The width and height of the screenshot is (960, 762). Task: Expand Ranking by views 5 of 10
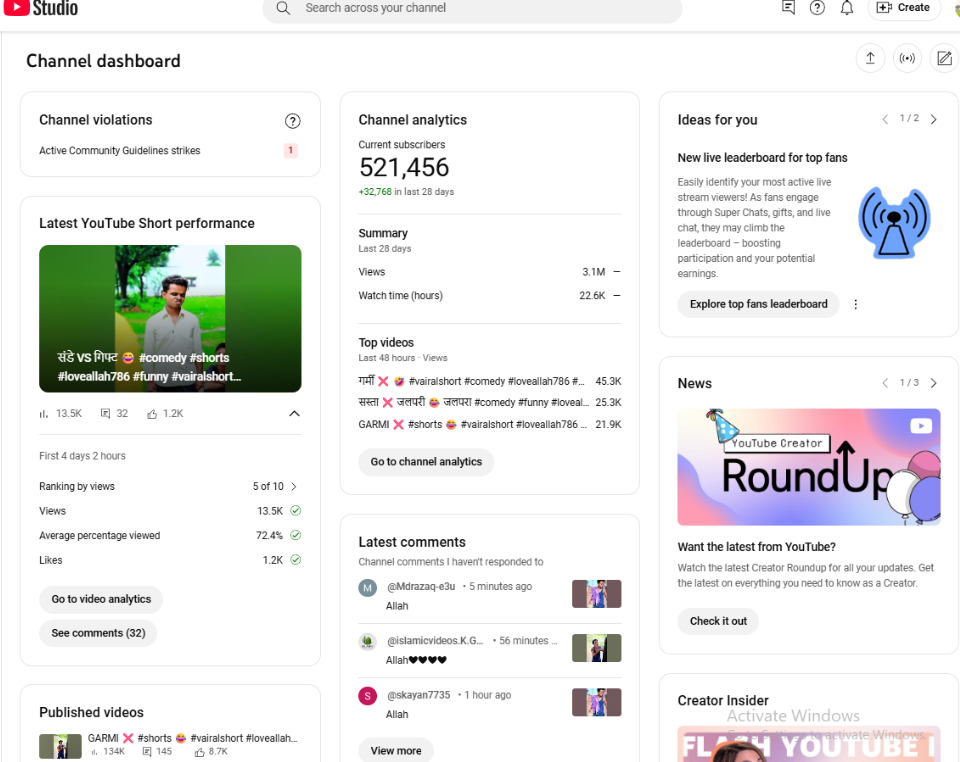click(293, 486)
